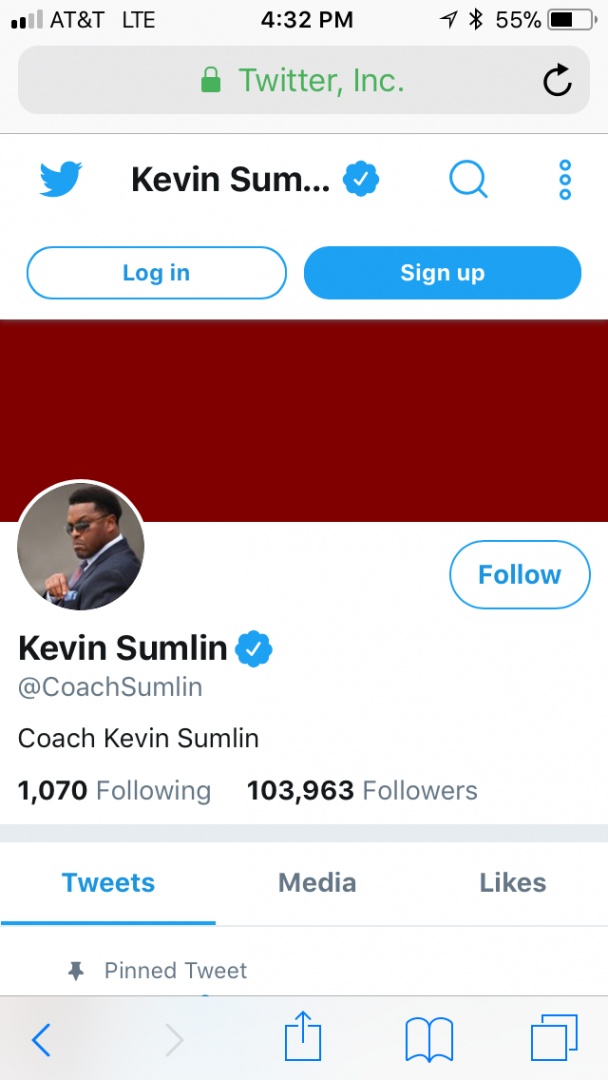The image size is (608, 1080).
Task: Switch to the Likes tab
Action: point(512,883)
